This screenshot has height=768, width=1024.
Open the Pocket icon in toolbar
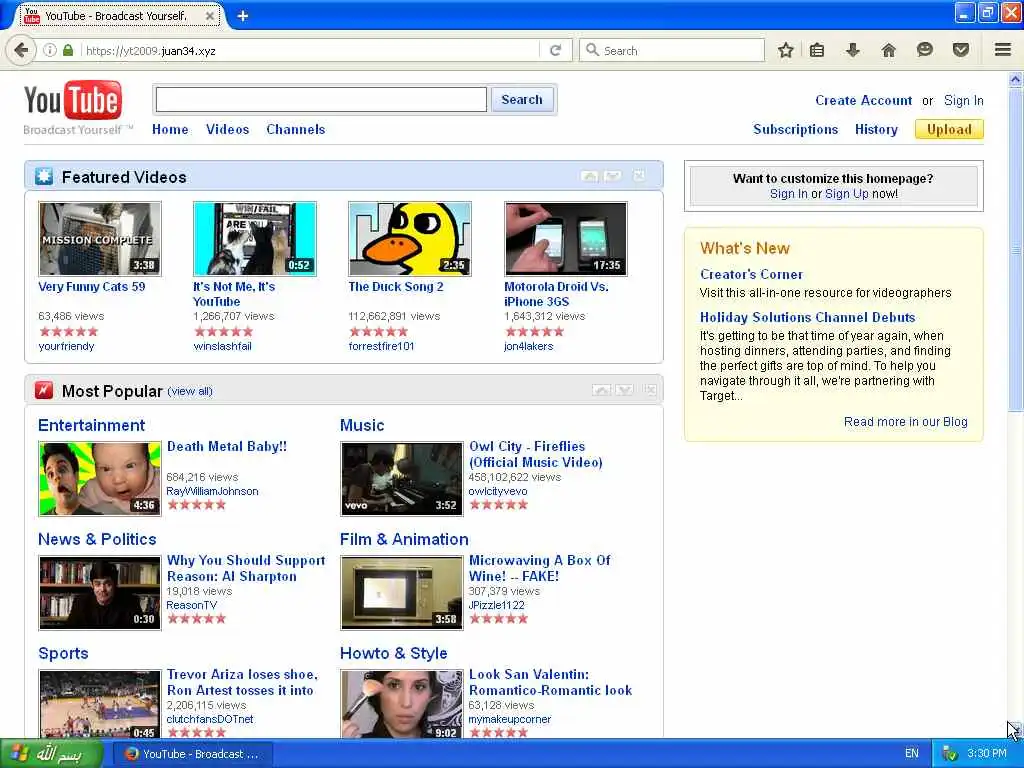[961, 50]
